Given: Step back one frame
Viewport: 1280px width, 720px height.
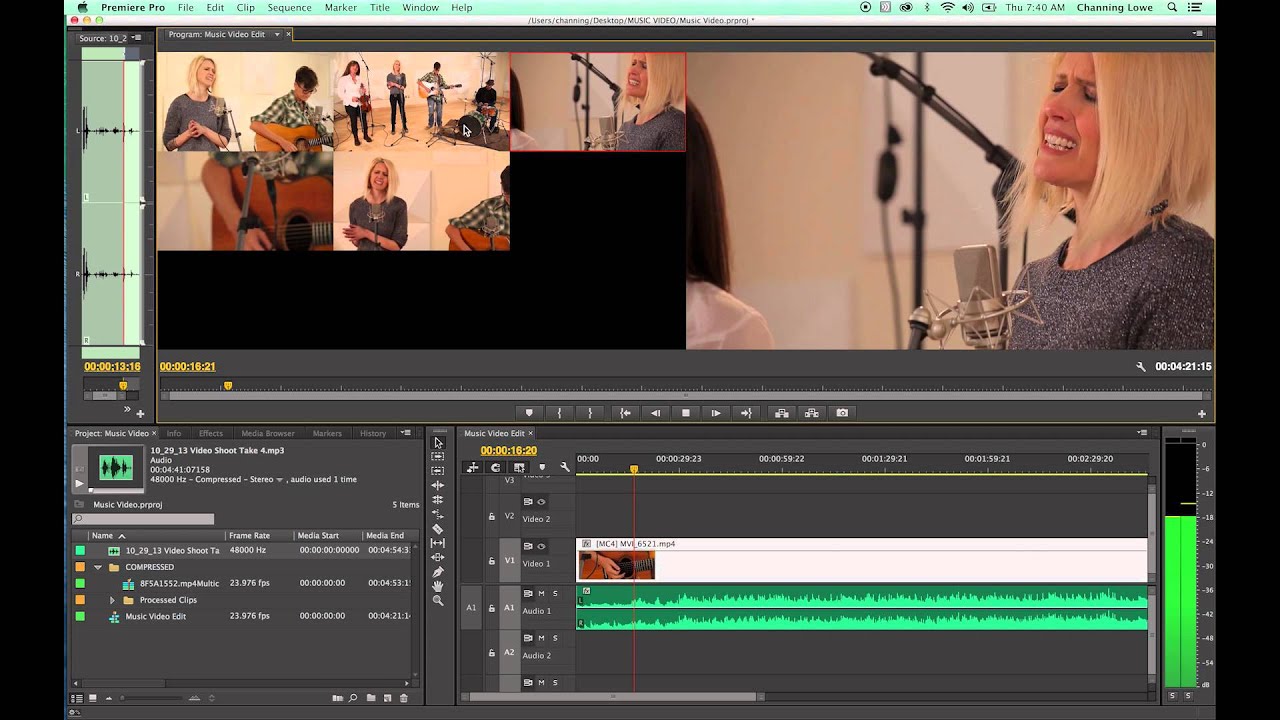Looking at the screenshot, I should [x=655, y=413].
